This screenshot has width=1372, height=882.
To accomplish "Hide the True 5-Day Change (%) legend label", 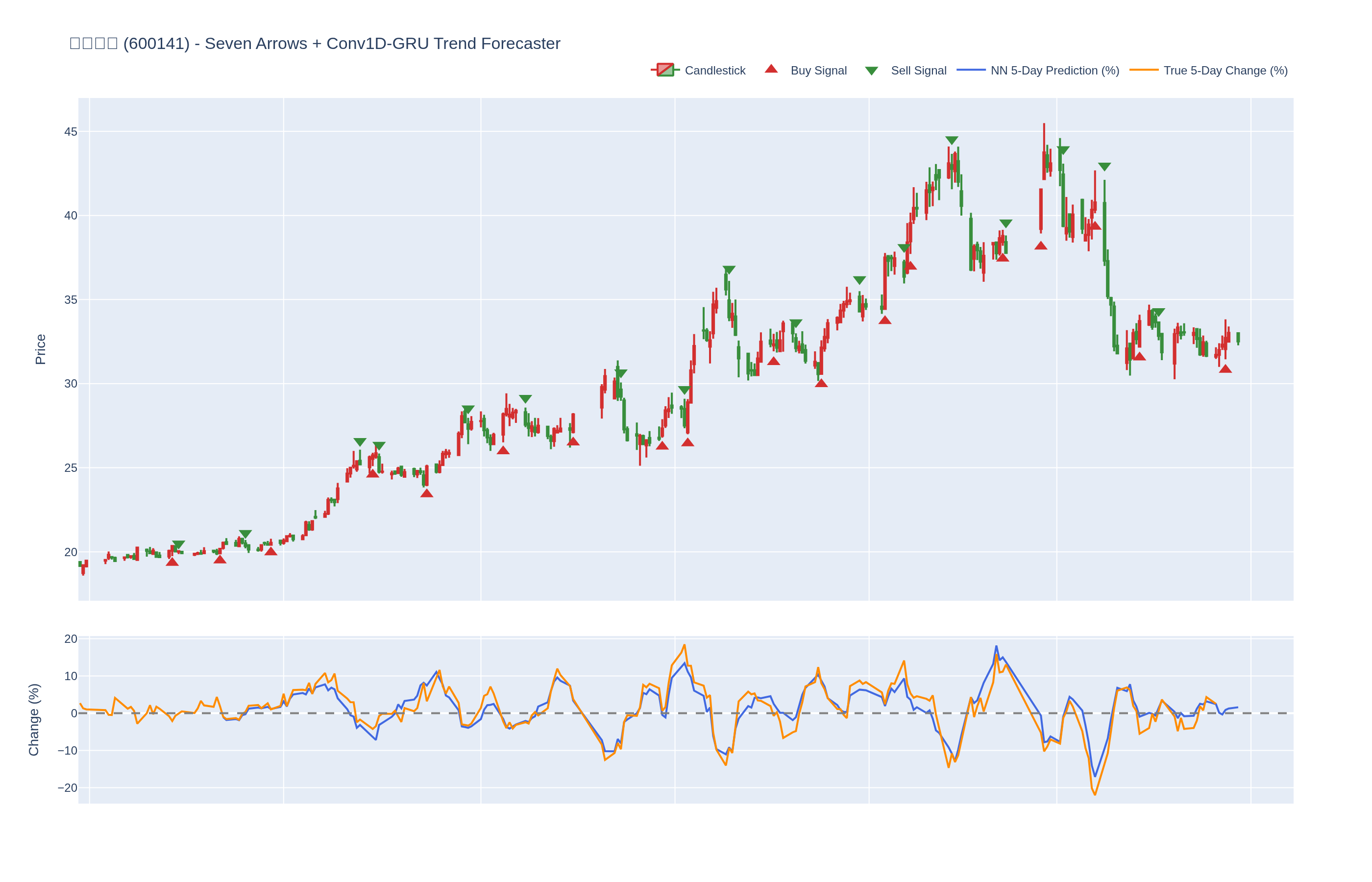I will pyautogui.click(x=1225, y=71).
